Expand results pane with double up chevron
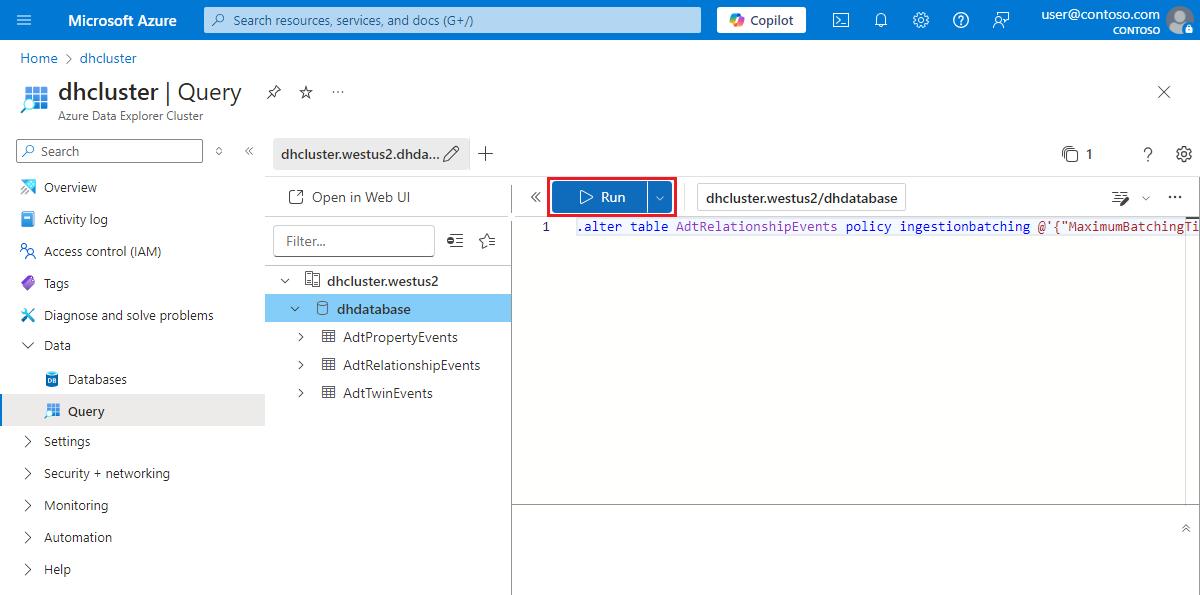This screenshot has width=1200, height=595. tap(1186, 528)
